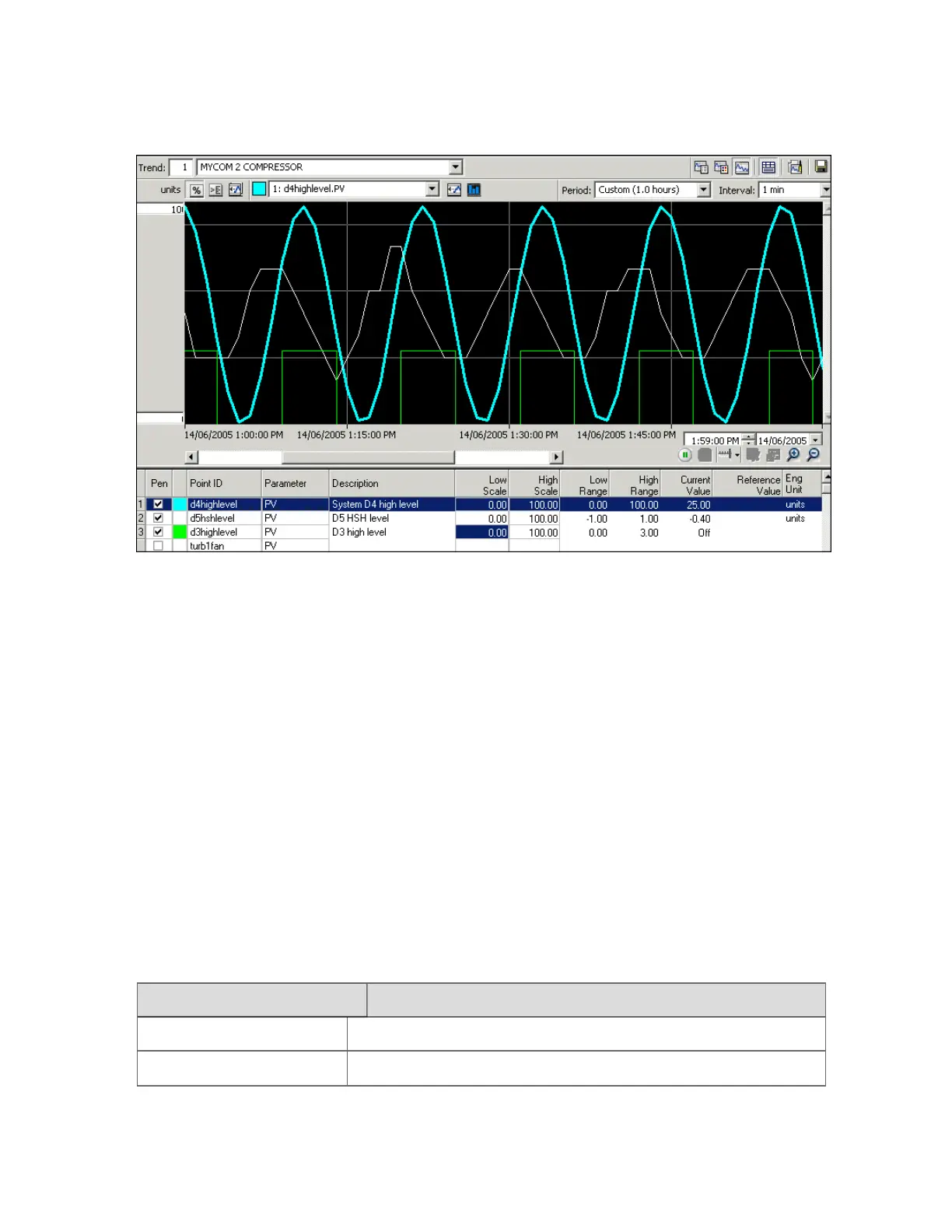Click the cyan pen color swatch in toolbar
The image size is (952, 1232).
pyautogui.click(x=259, y=189)
